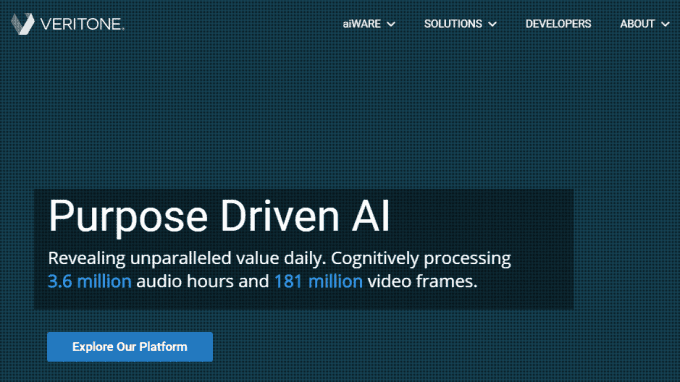Image resolution: width=680 pixels, height=382 pixels.
Task: Click the Explore Our Platform button
Action: click(130, 347)
